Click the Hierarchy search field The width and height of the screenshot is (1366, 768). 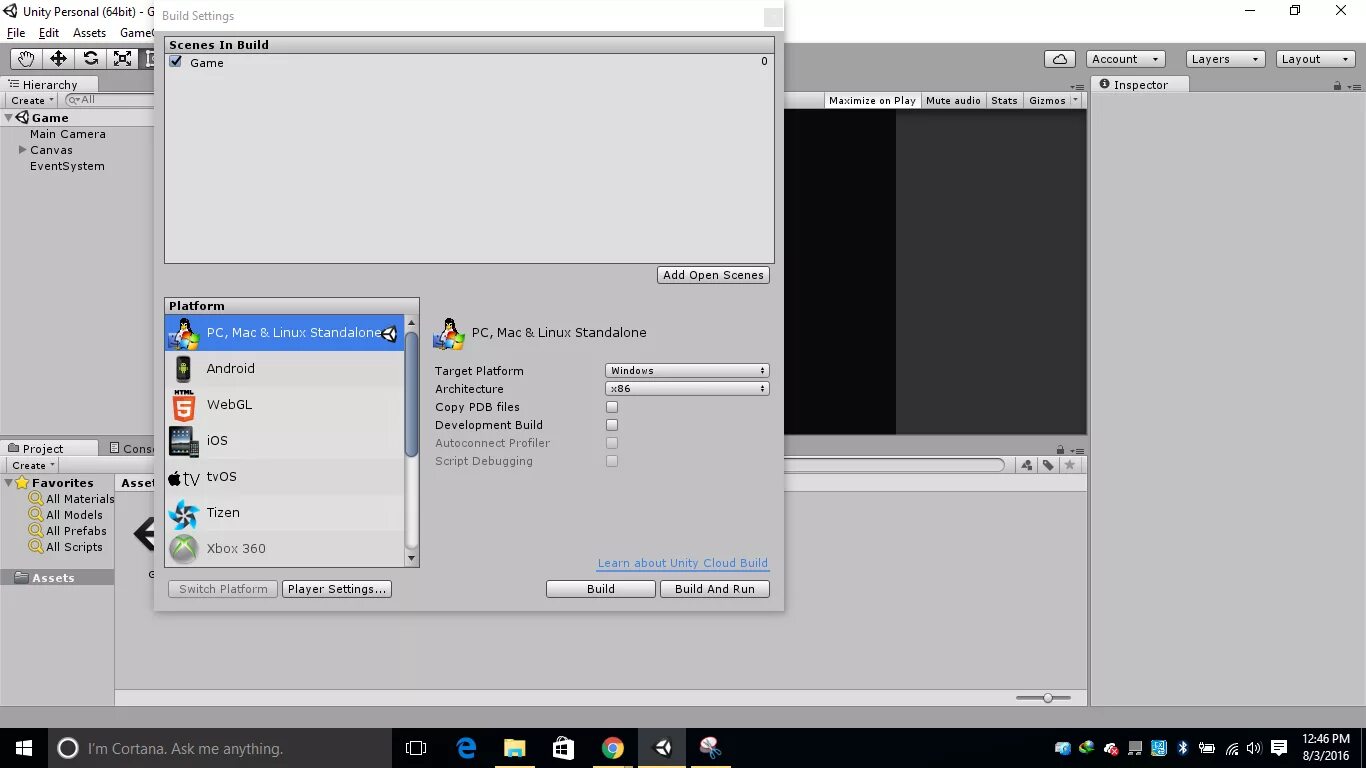(x=108, y=100)
